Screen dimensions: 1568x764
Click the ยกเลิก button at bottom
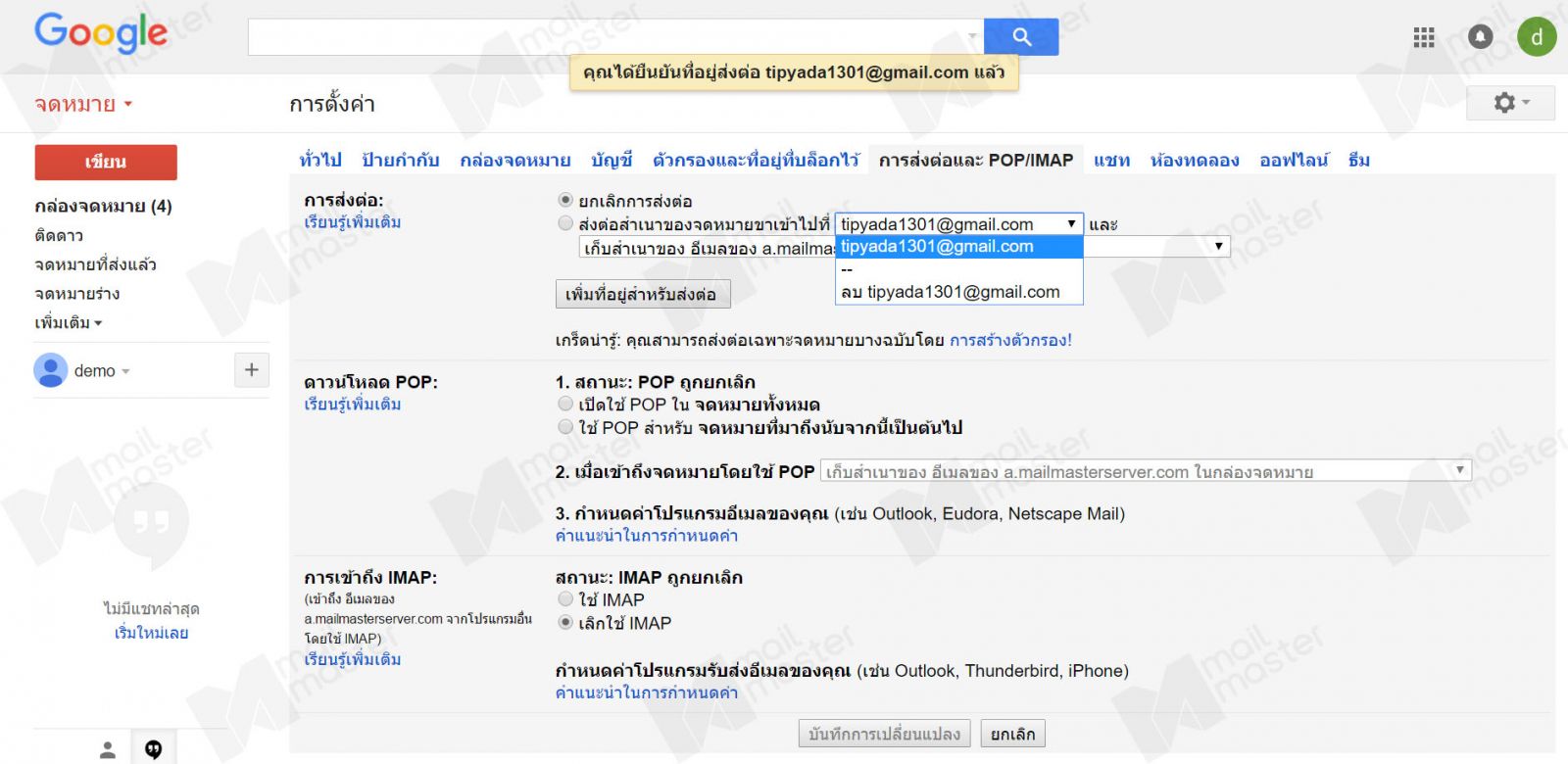(1013, 734)
